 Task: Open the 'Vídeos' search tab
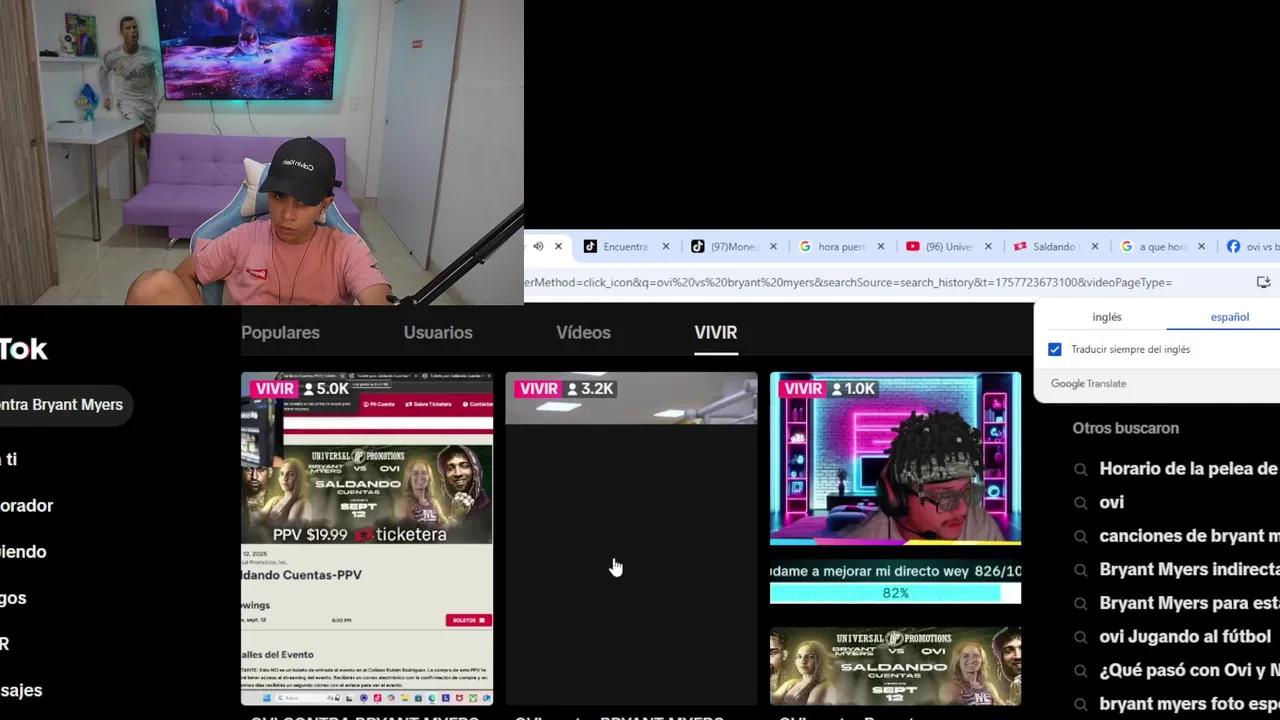click(x=583, y=332)
